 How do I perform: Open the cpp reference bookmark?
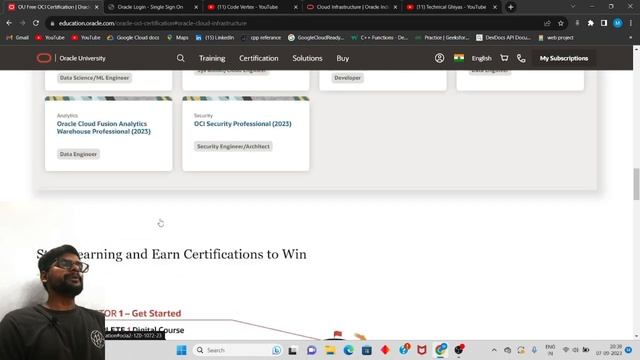coord(261,38)
